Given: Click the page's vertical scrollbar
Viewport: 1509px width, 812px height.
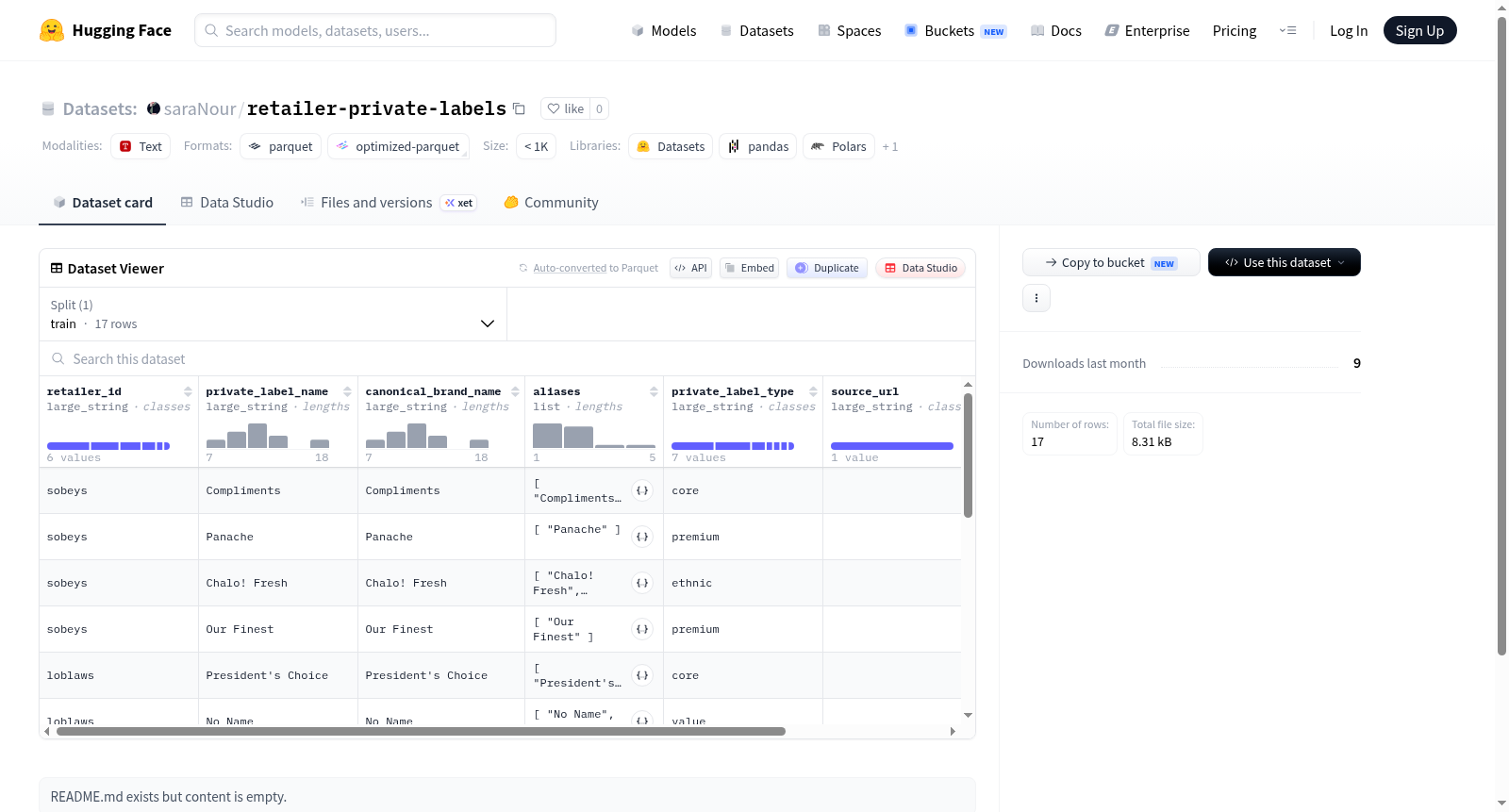Looking at the screenshot, I should pos(1501,335).
